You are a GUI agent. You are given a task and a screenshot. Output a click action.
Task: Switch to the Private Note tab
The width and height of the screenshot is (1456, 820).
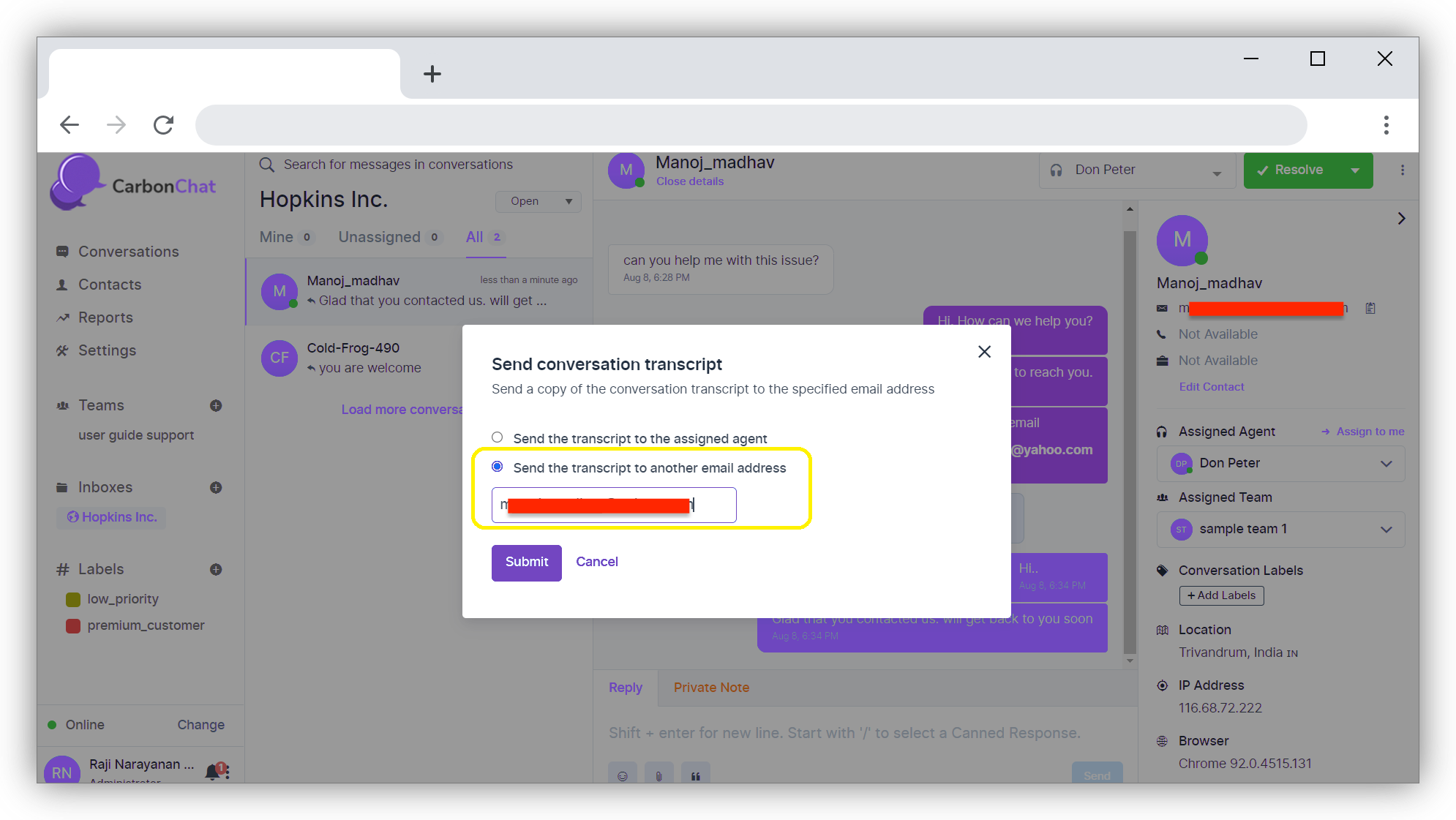(710, 688)
